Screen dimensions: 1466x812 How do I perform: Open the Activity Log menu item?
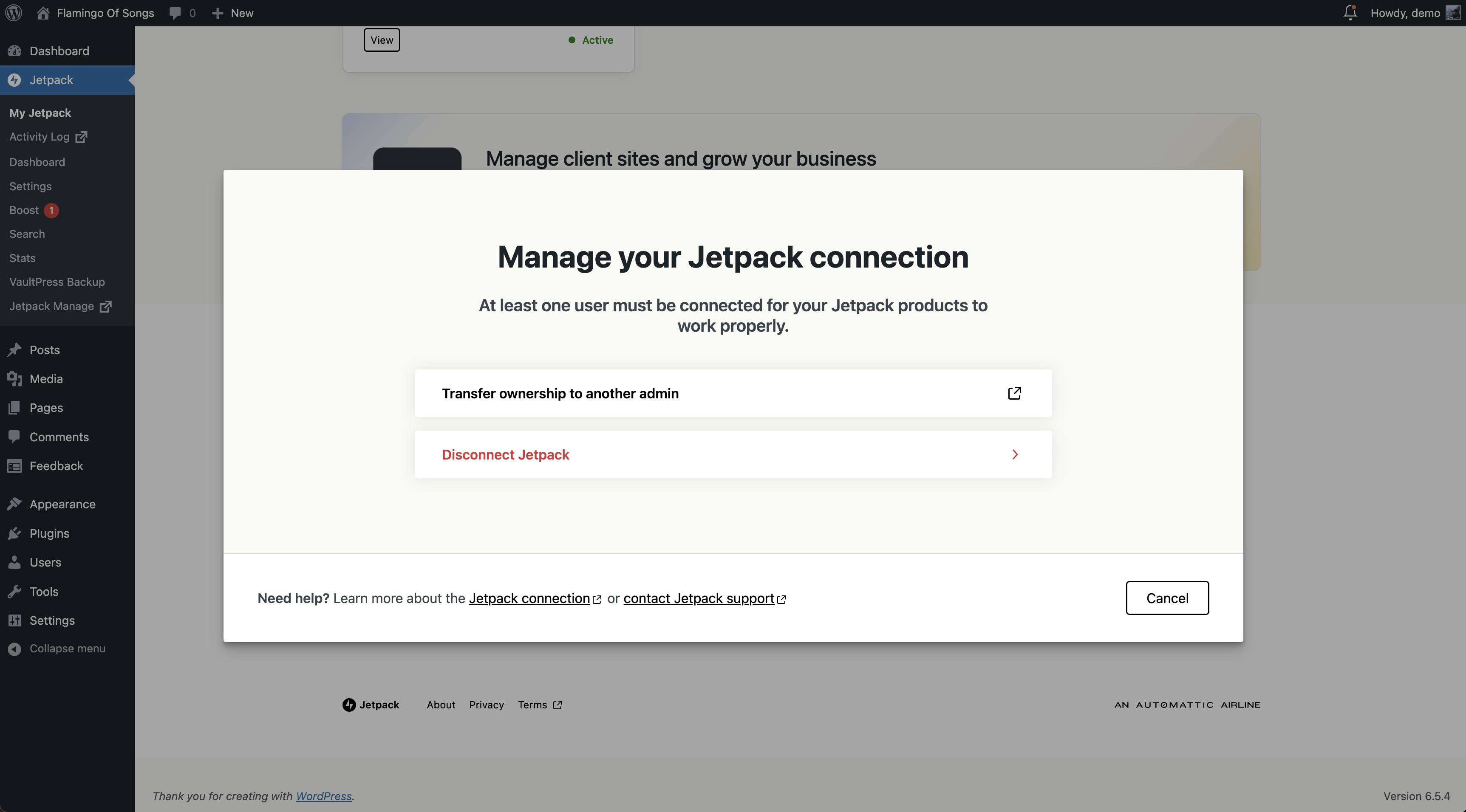pos(40,137)
